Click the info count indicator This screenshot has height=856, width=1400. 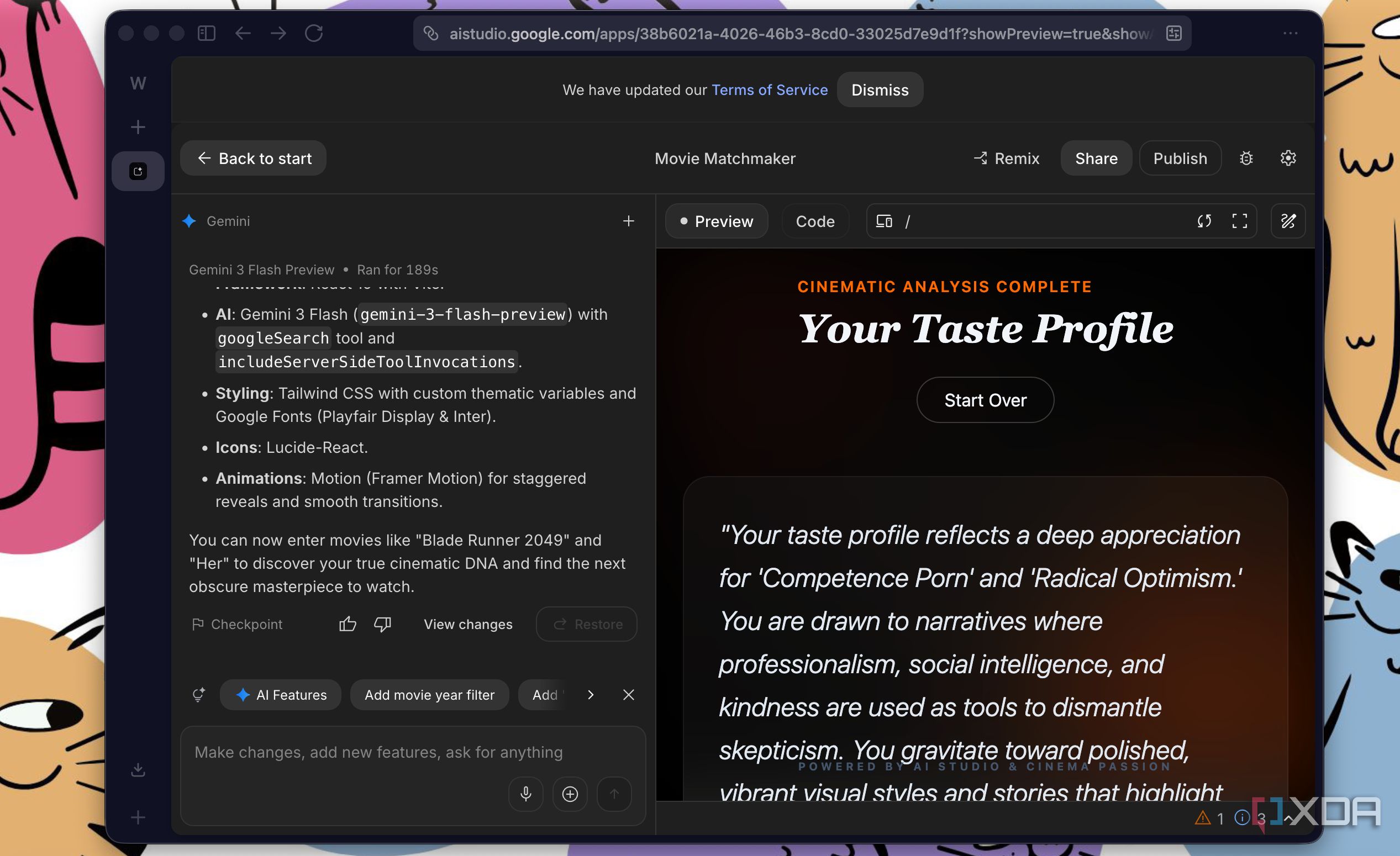[1249, 818]
